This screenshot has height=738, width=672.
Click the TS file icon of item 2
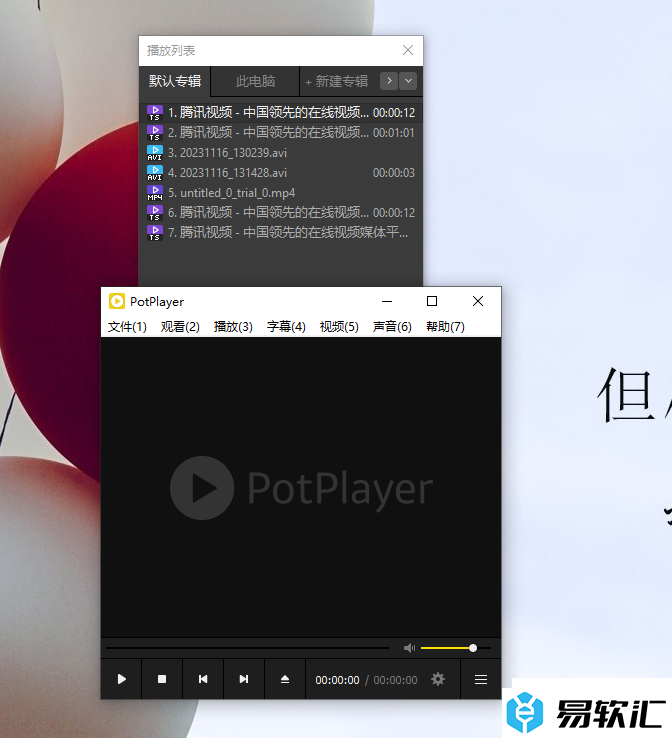pyautogui.click(x=155, y=133)
